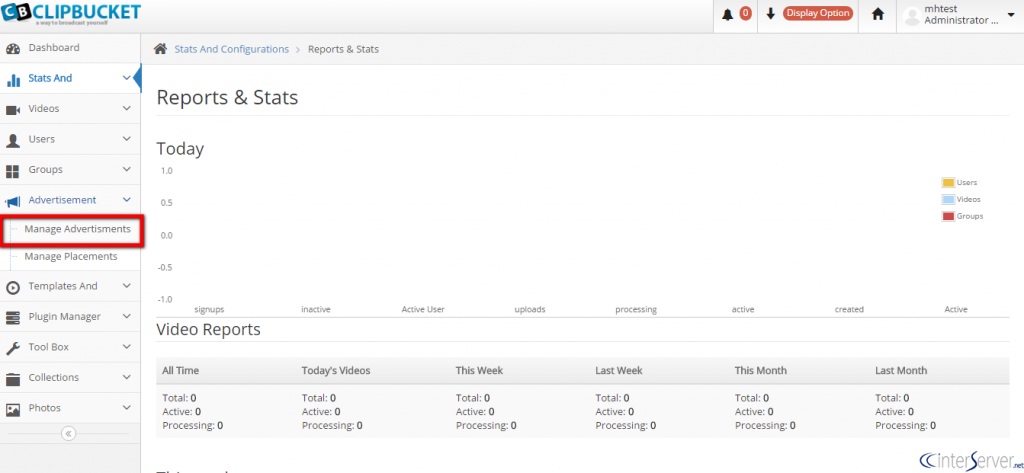The image size is (1024, 473).
Task: Click Reports & Stats breadcrumb text
Action: 344,49
